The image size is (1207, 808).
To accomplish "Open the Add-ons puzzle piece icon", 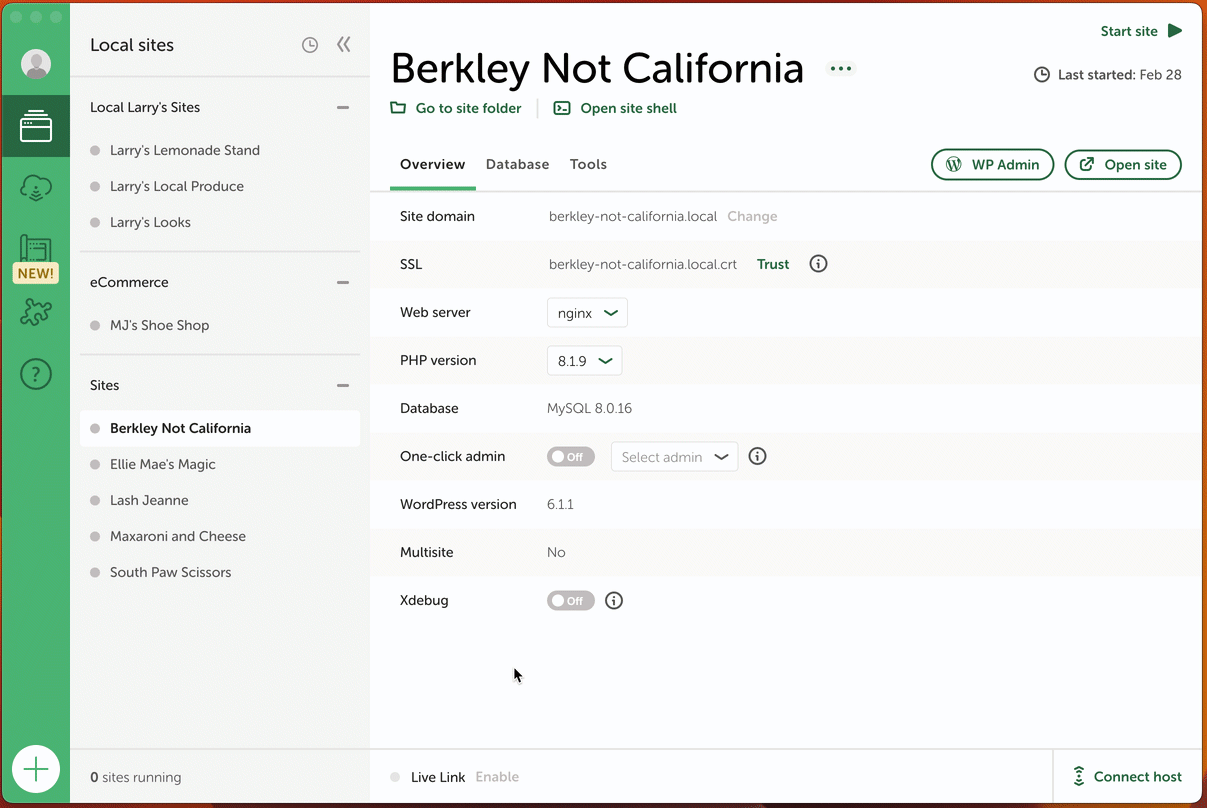I will (36, 313).
